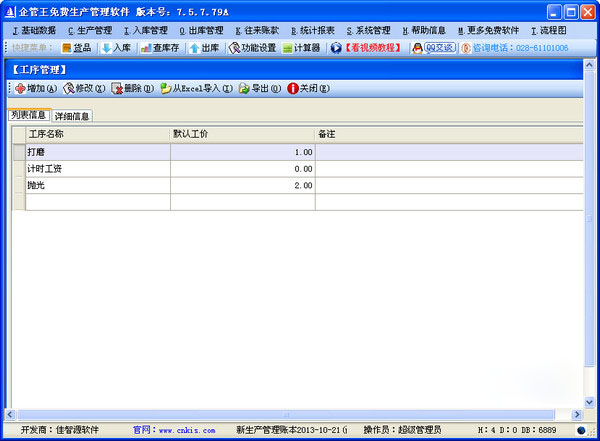This screenshot has height=441, width=600.
Task: Switch to the 详细信息 tab
Action: coord(72,116)
